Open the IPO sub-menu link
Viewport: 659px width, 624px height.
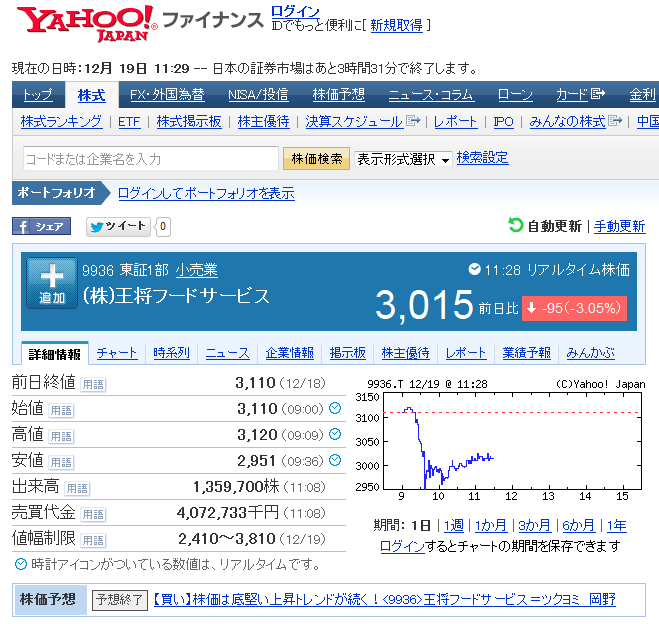pos(503,122)
